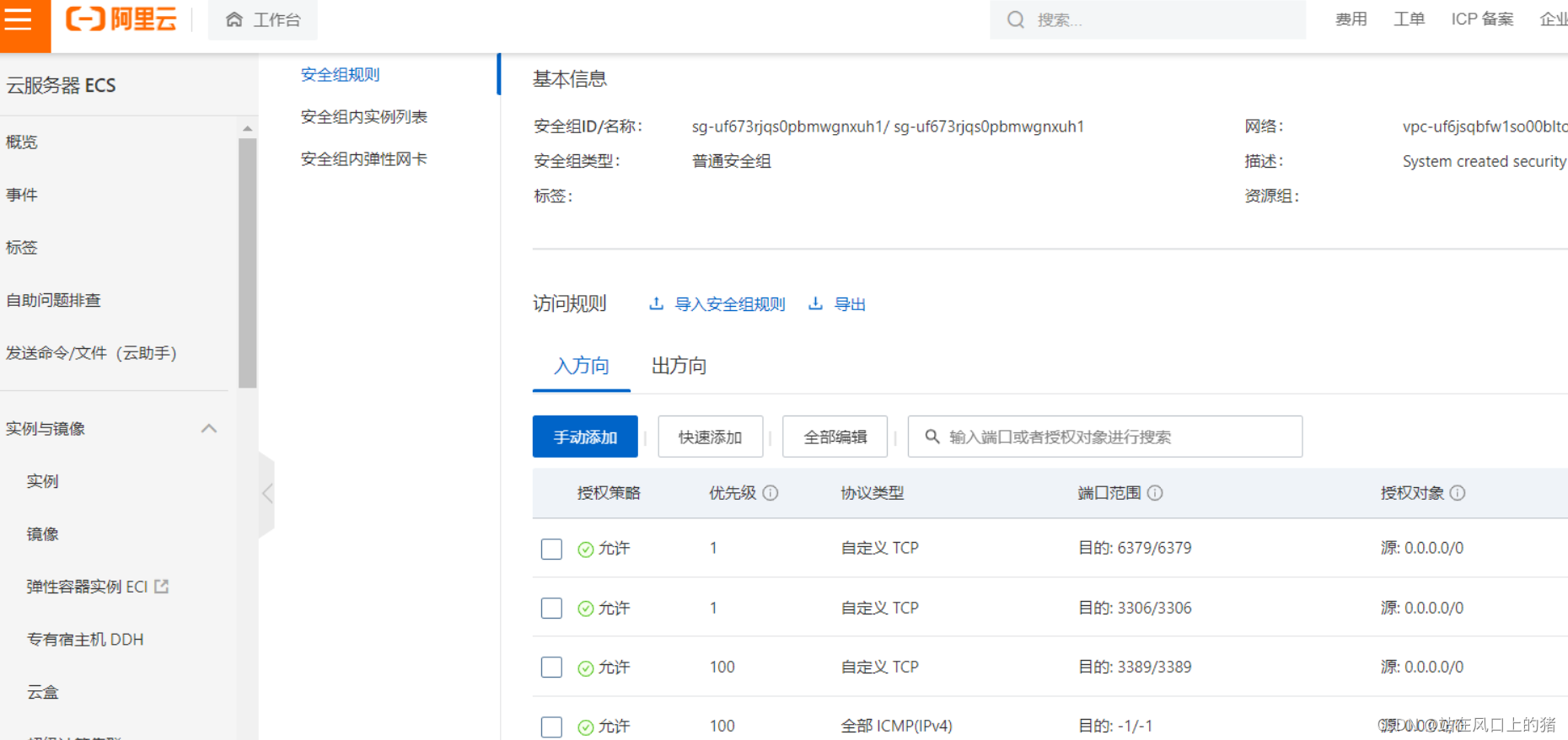Click the 云服务器 ECS sidebar title

click(61, 85)
